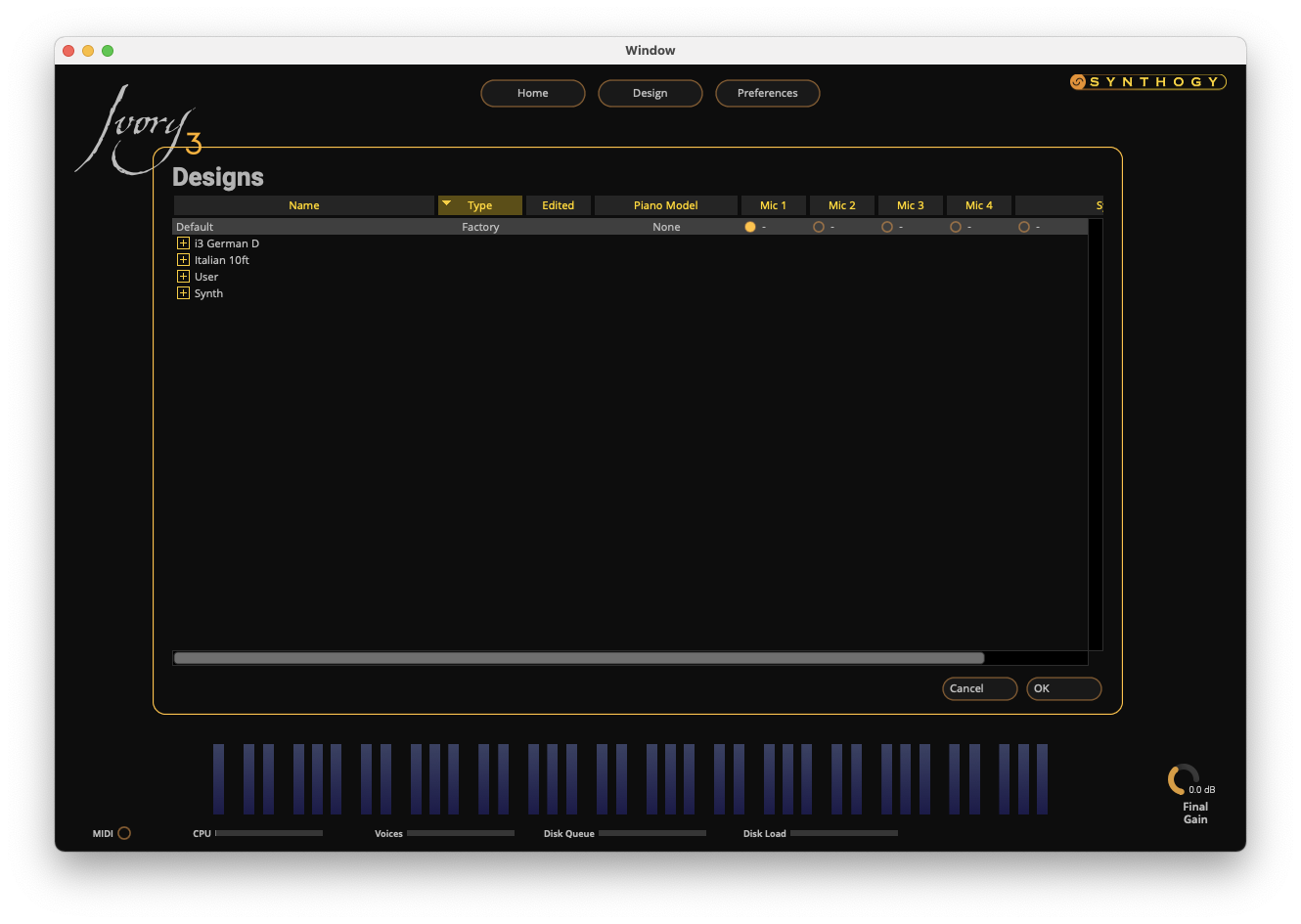Click the Mic 1 column header
The height and width of the screenshot is (924, 1301).
774,205
